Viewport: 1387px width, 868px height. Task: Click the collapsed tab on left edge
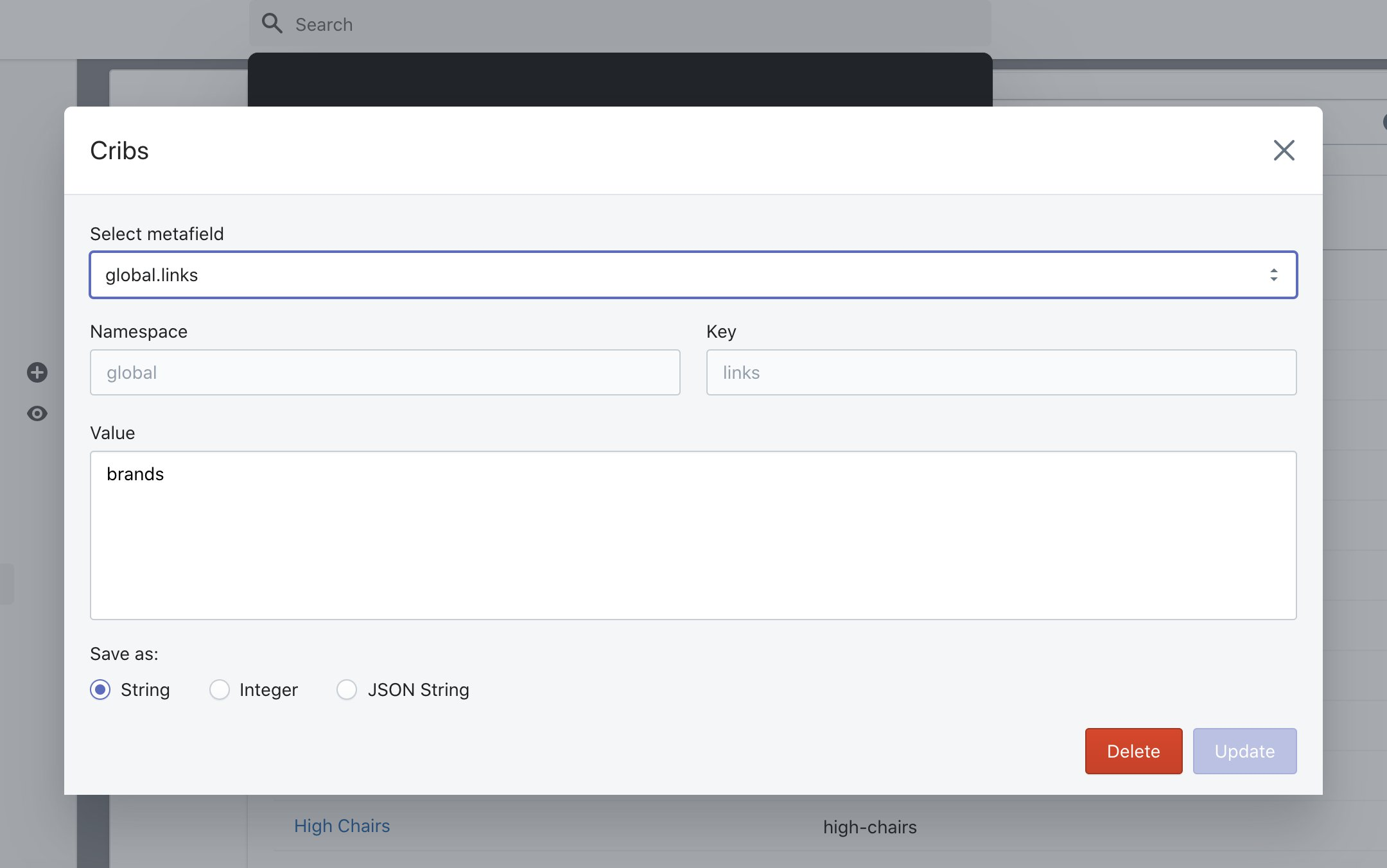[x=6, y=584]
